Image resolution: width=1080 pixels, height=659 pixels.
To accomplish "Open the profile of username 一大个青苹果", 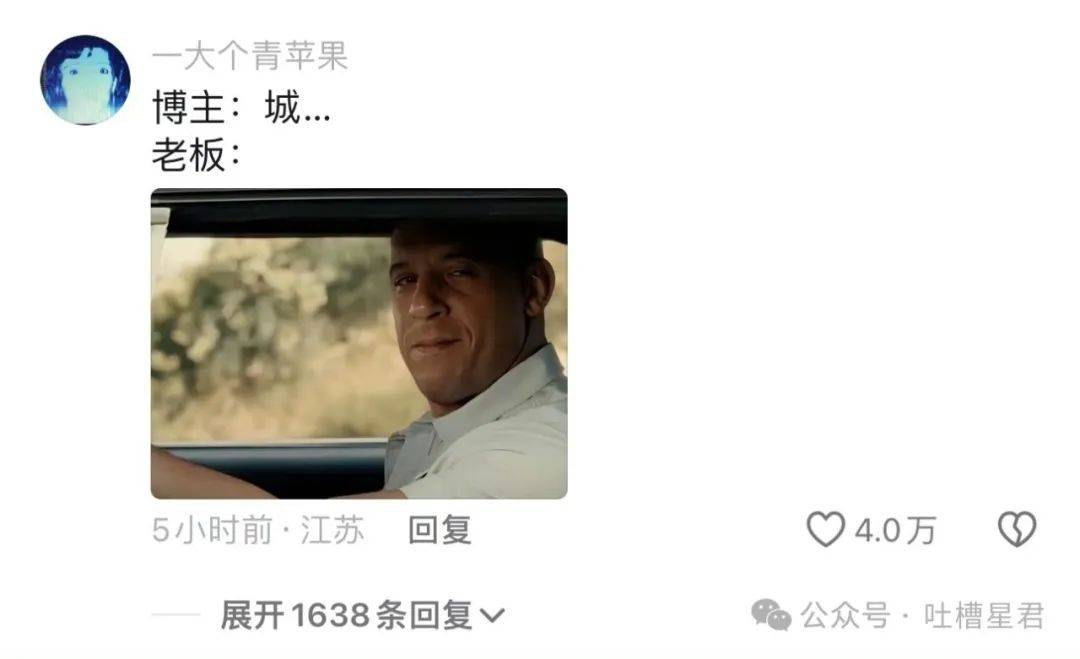I will coord(250,56).
